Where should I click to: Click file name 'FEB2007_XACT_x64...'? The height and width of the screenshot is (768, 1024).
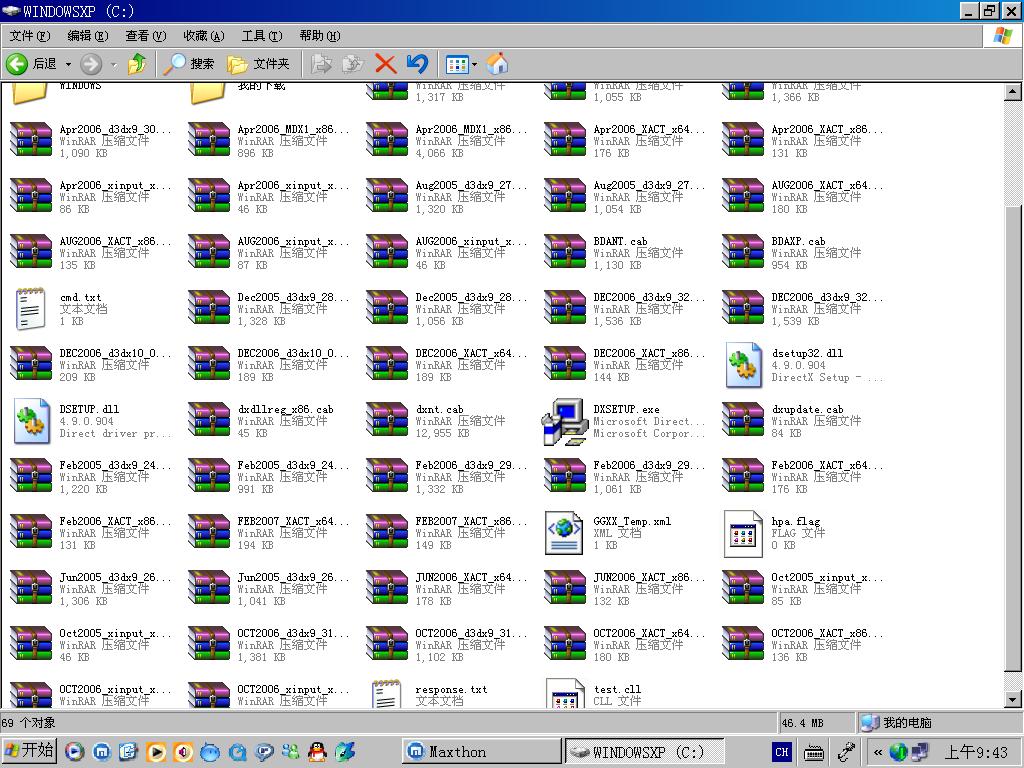click(293, 521)
